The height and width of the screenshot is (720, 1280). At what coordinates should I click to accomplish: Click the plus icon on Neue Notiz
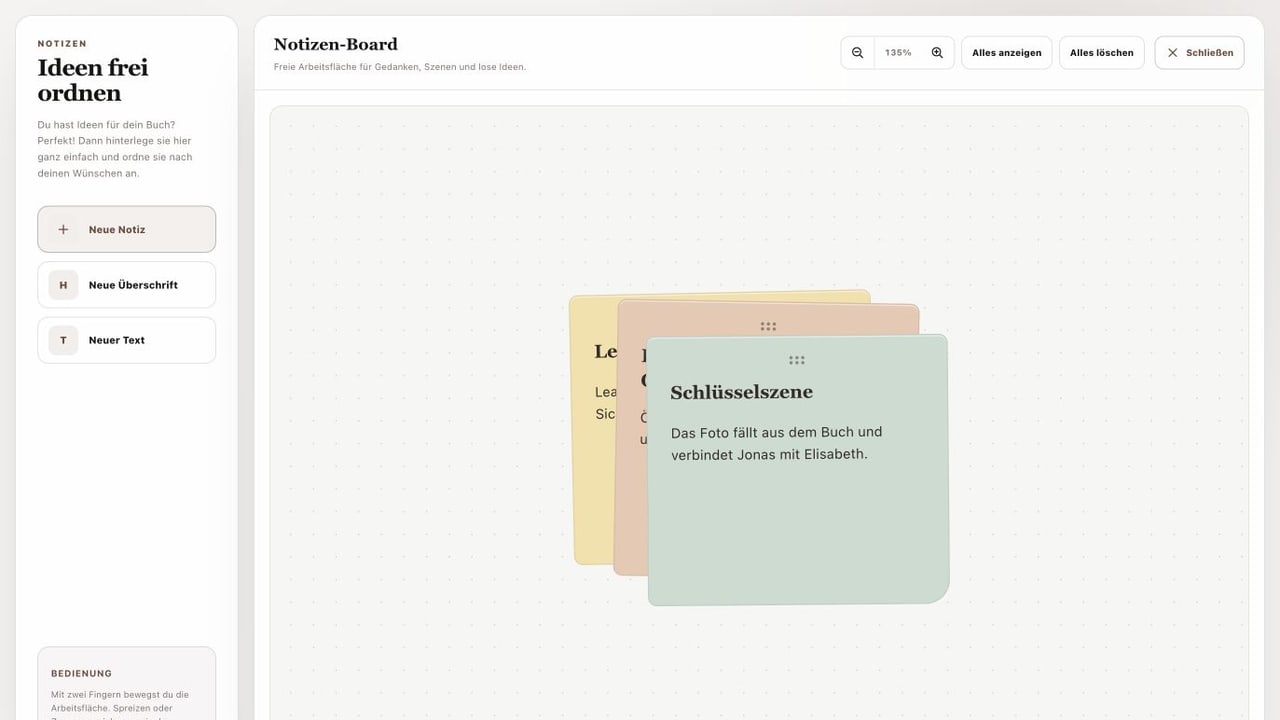tap(63, 229)
